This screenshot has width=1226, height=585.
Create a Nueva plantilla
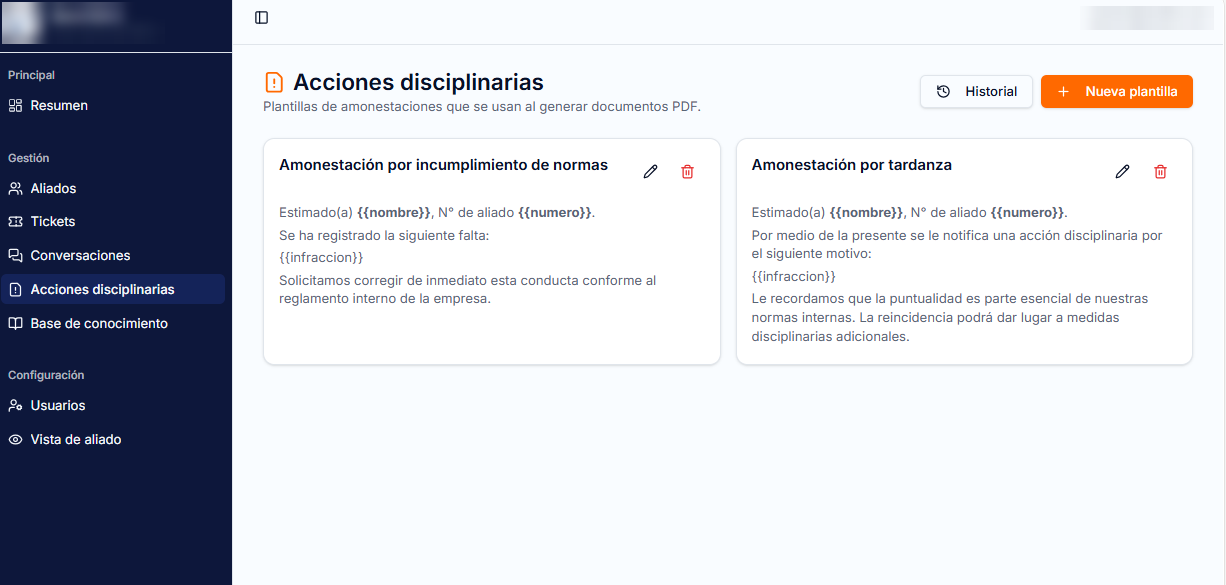pyautogui.click(x=1117, y=91)
